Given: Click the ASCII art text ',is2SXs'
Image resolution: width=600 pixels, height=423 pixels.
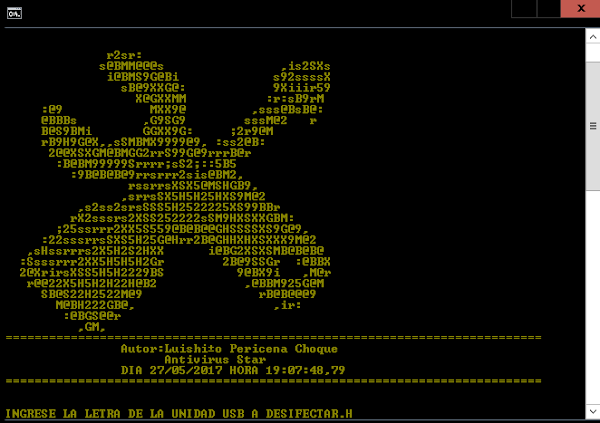Looking at the screenshot, I should pos(305,66).
